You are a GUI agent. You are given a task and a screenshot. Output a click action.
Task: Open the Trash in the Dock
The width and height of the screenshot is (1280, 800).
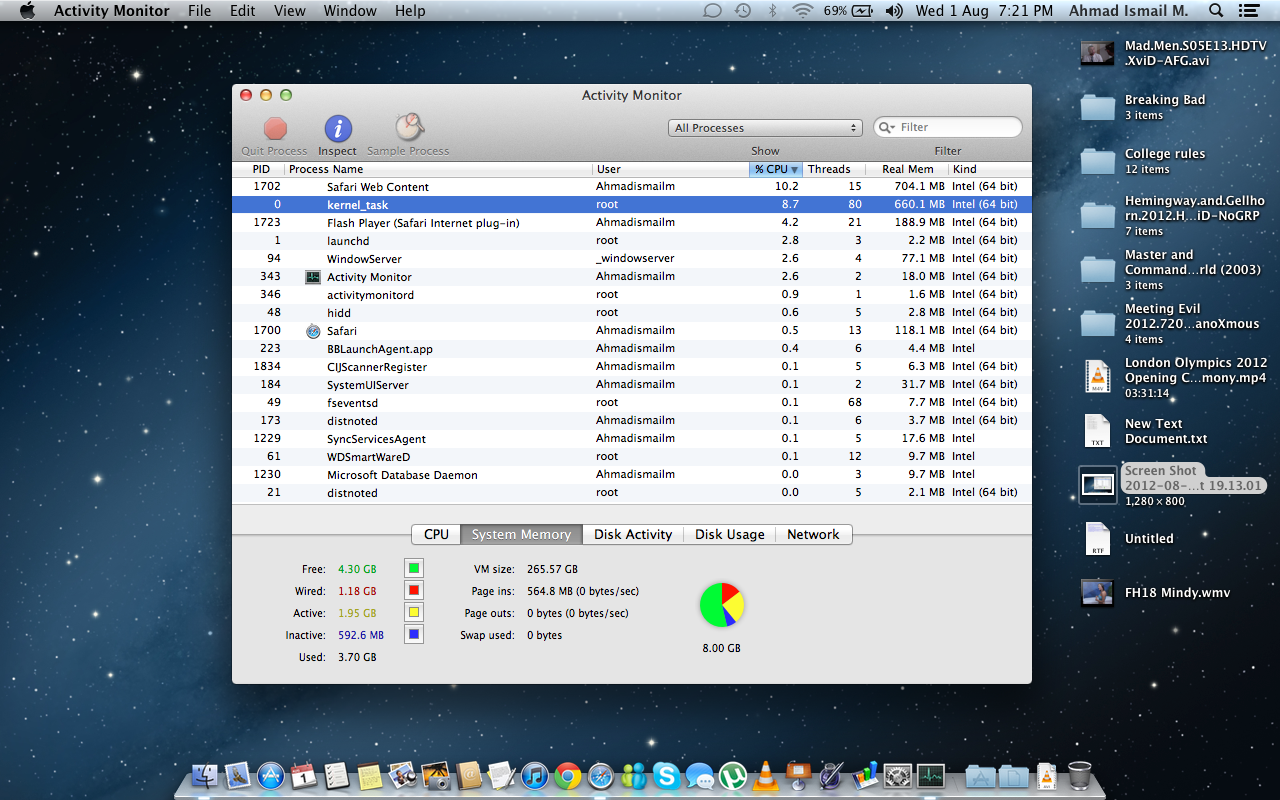[1080, 775]
